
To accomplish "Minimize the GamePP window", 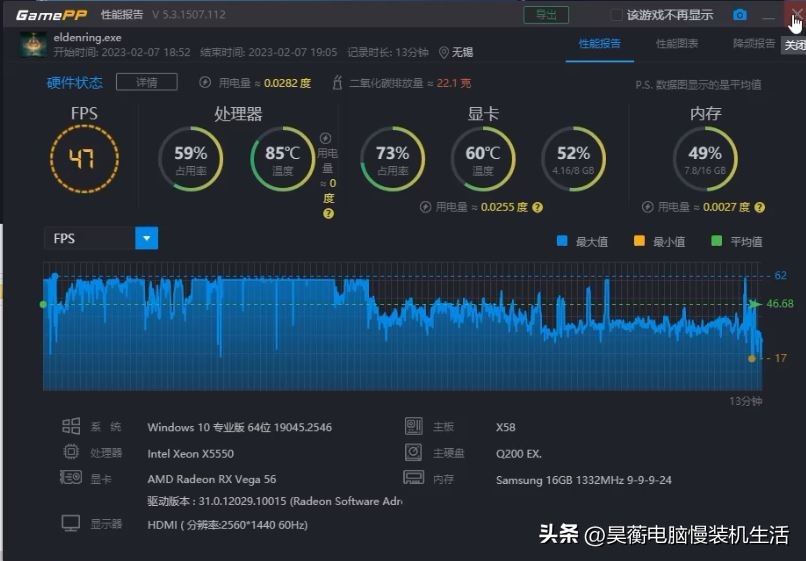I will coord(768,17).
